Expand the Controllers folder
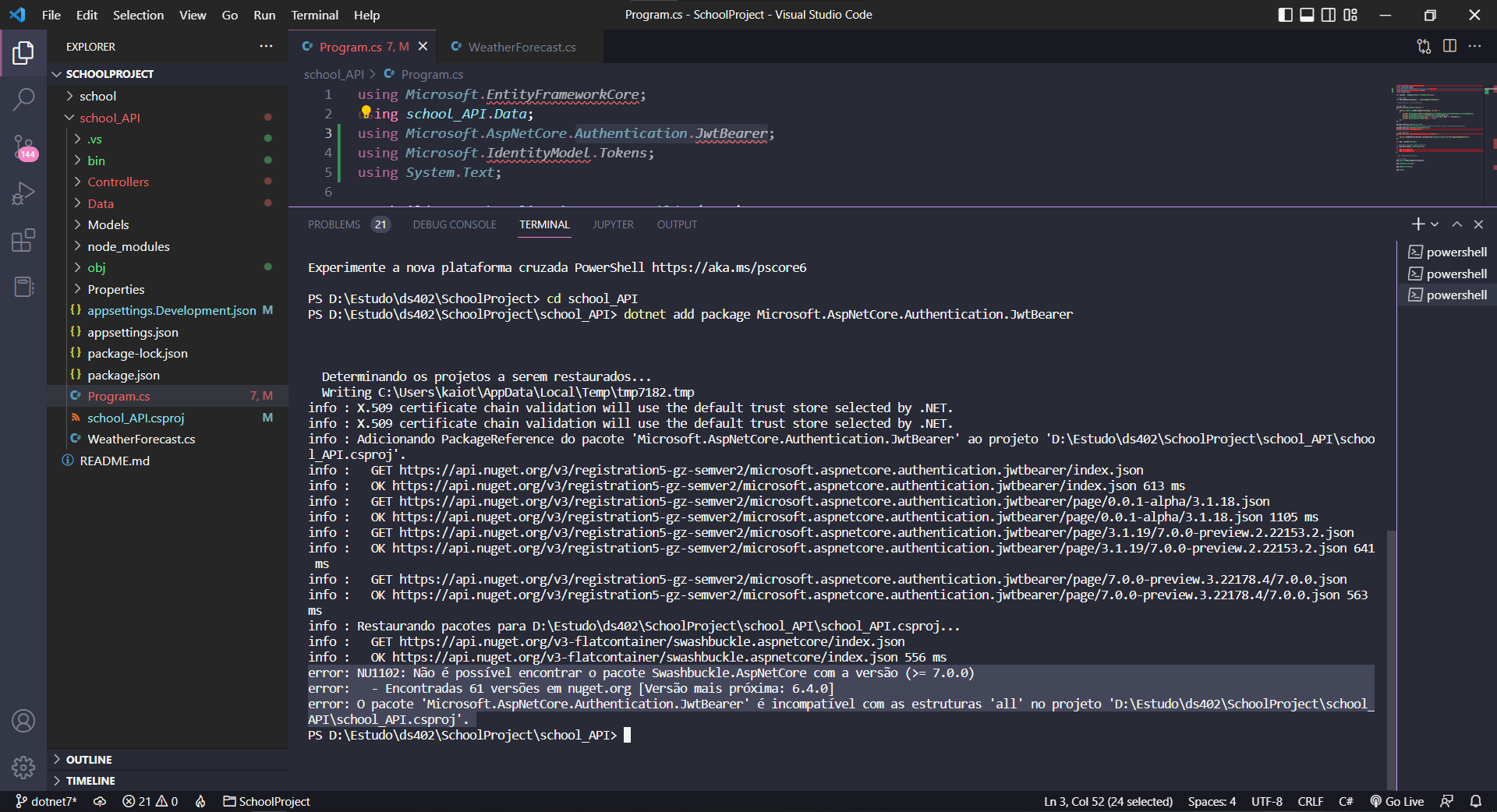Viewport: 1497px width, 812px height. [168, 182]
